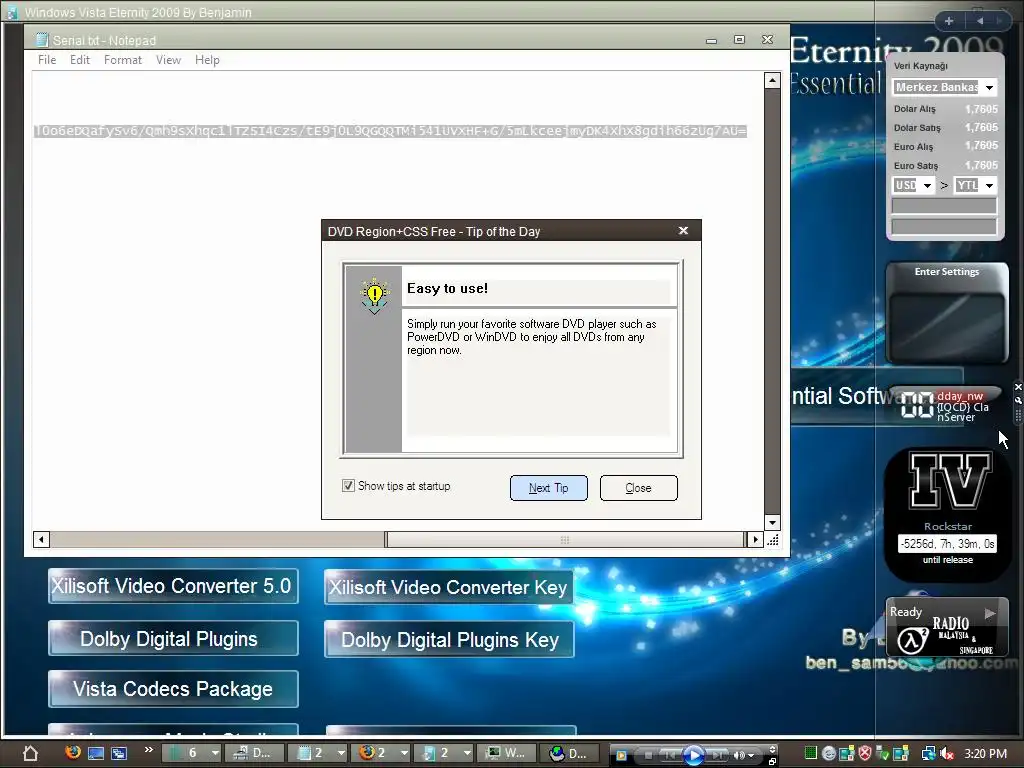1024x768 pixels.
Task: Open Notepad Format menu
Action: pyautogui.click(x=123, y=60)
